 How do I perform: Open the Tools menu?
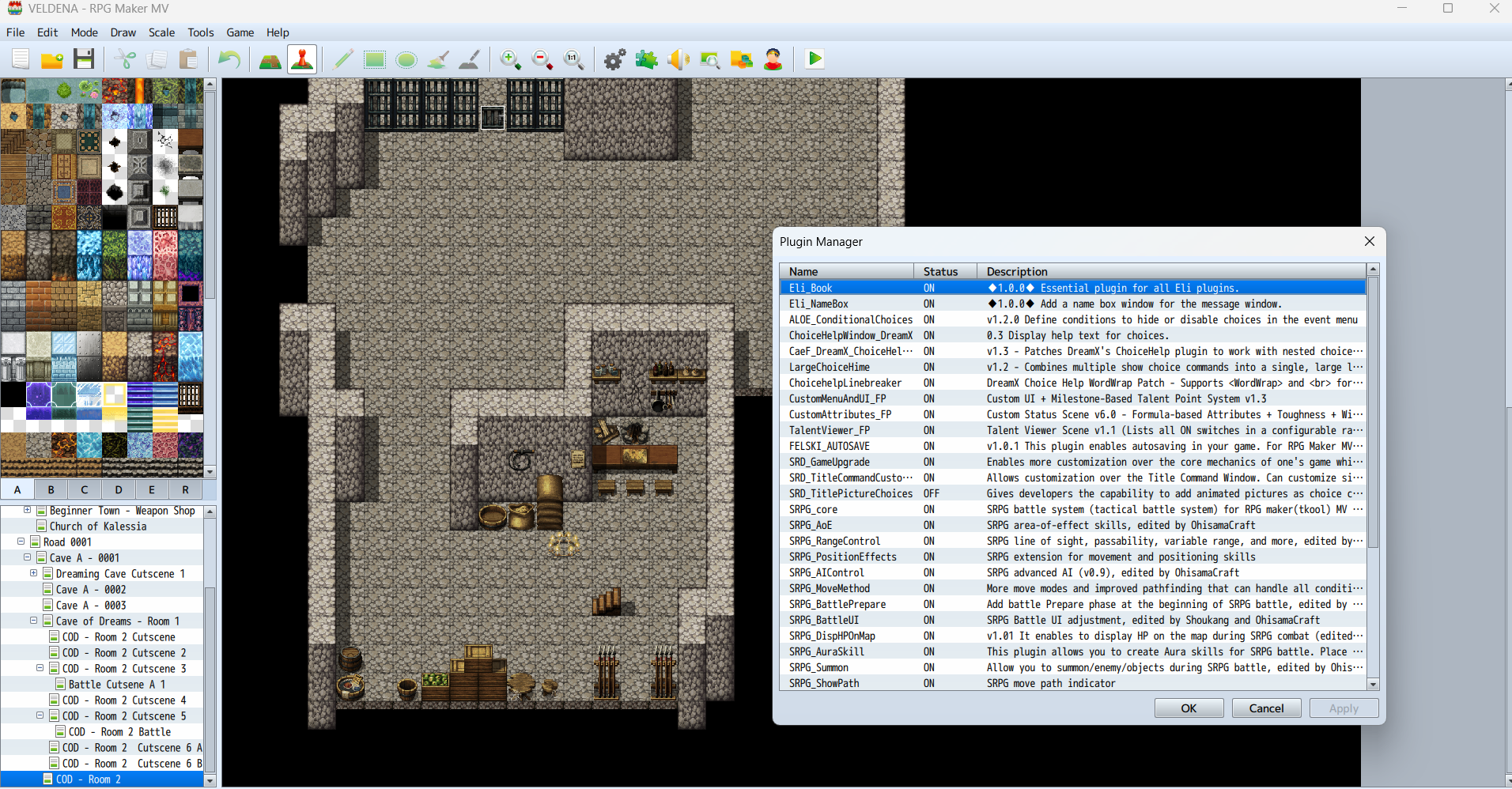tap(201, 32)
